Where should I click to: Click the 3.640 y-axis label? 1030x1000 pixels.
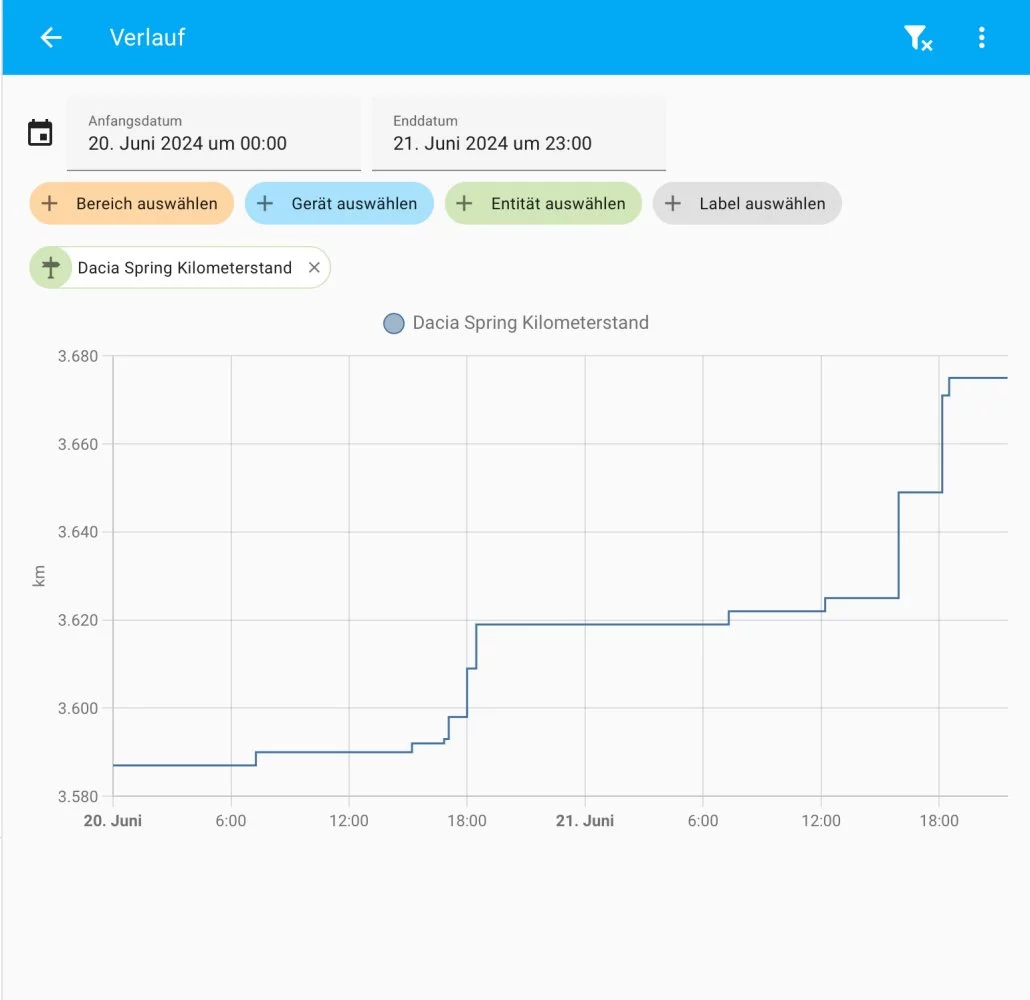[x=78, y=532]
